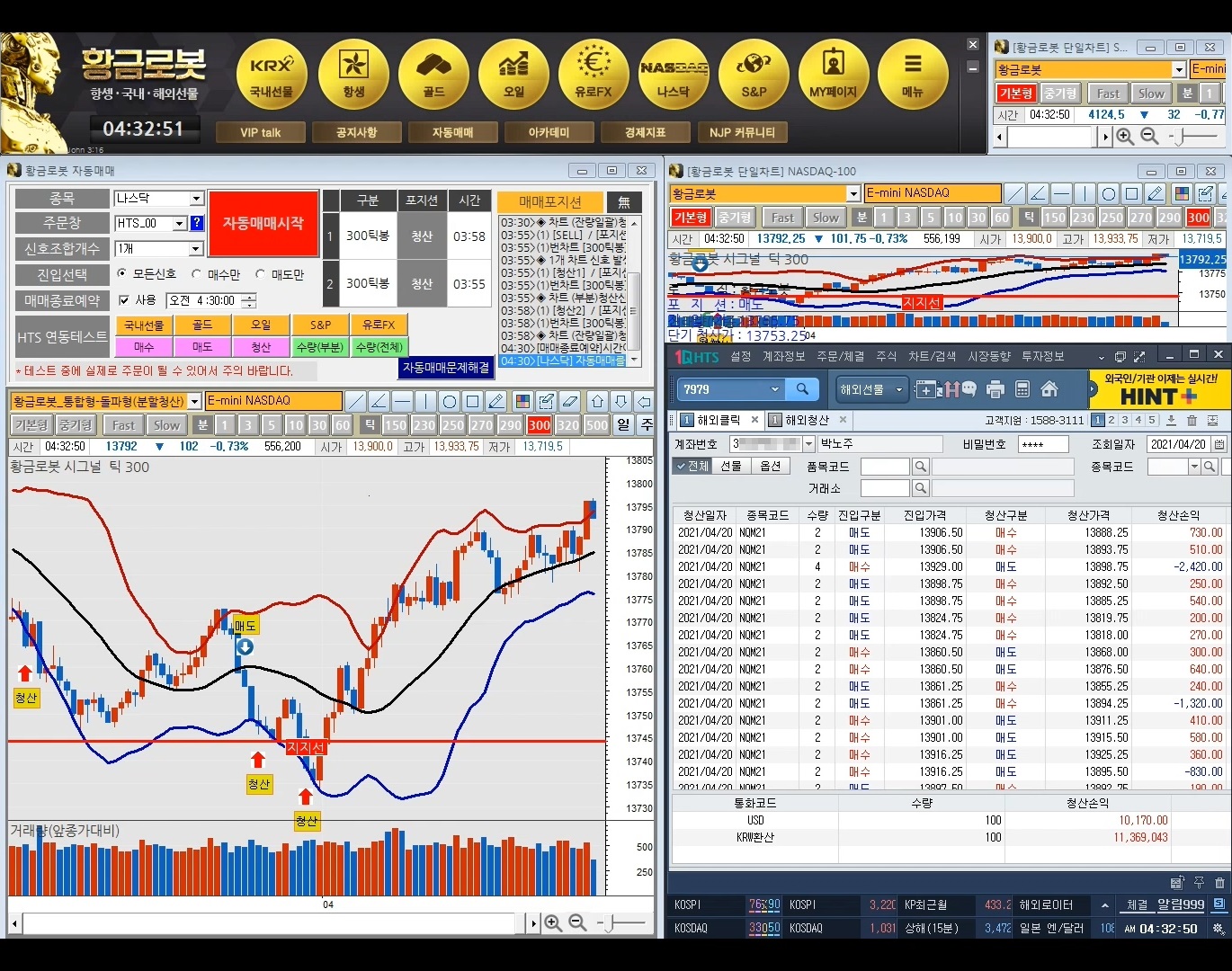Click the home icon in IQ HTS toolbar
Image resolution: width=1232 pixels, height=971 pixels.
tap(1049, 389)
